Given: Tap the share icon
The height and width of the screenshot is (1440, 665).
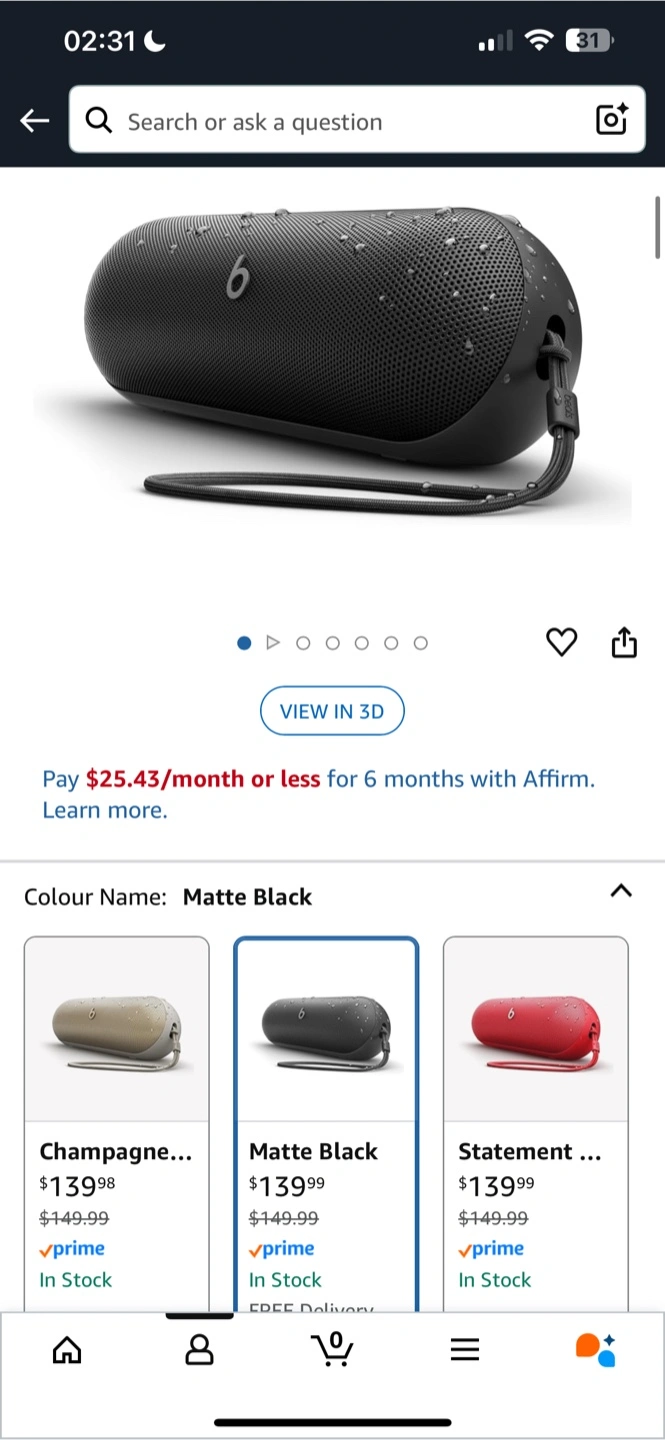Looking at the screenshot, I should (624, 642).
